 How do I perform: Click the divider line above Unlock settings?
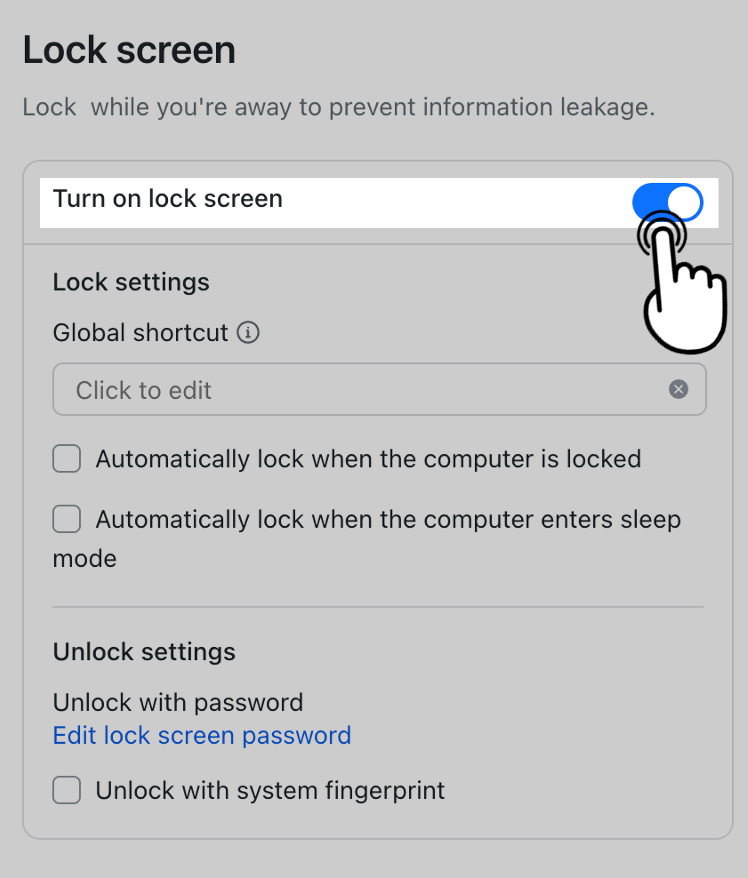coord(378,606)
